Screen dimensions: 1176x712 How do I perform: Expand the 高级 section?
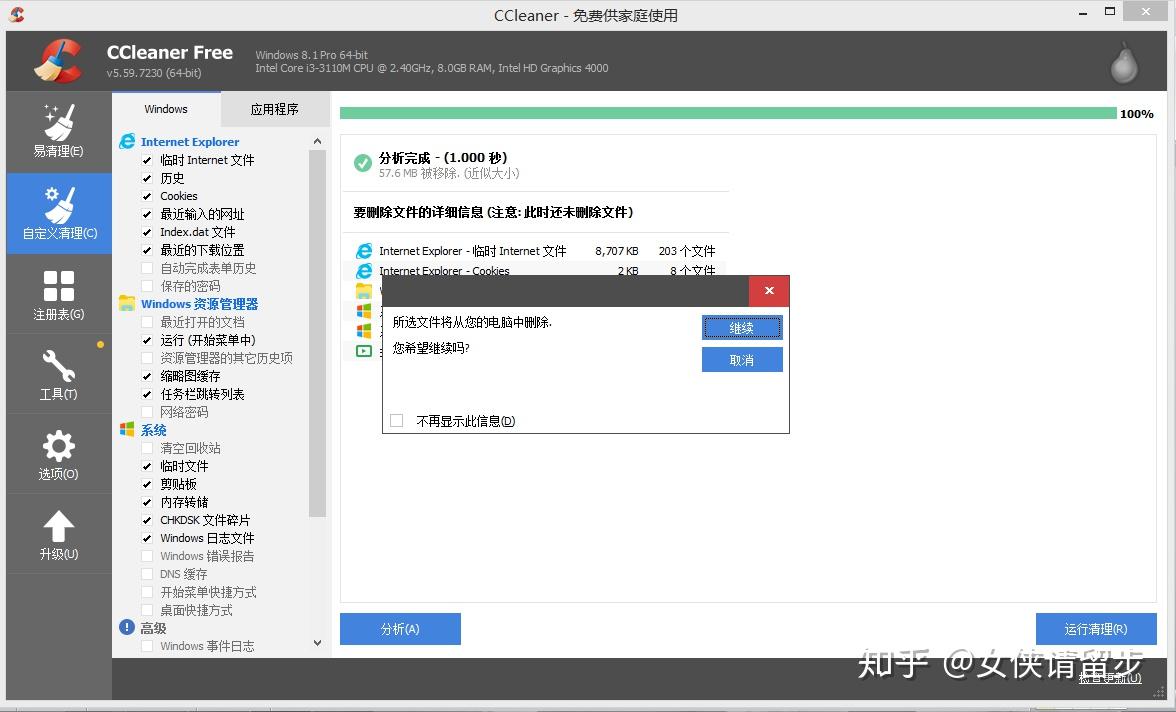pos(153,627)
